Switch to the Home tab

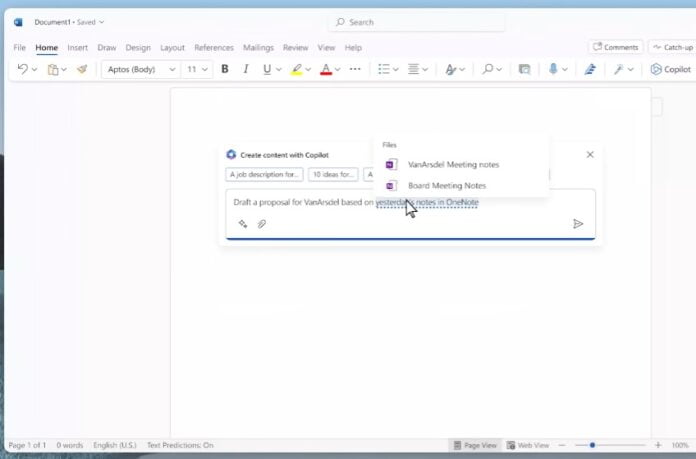point(47,47)
